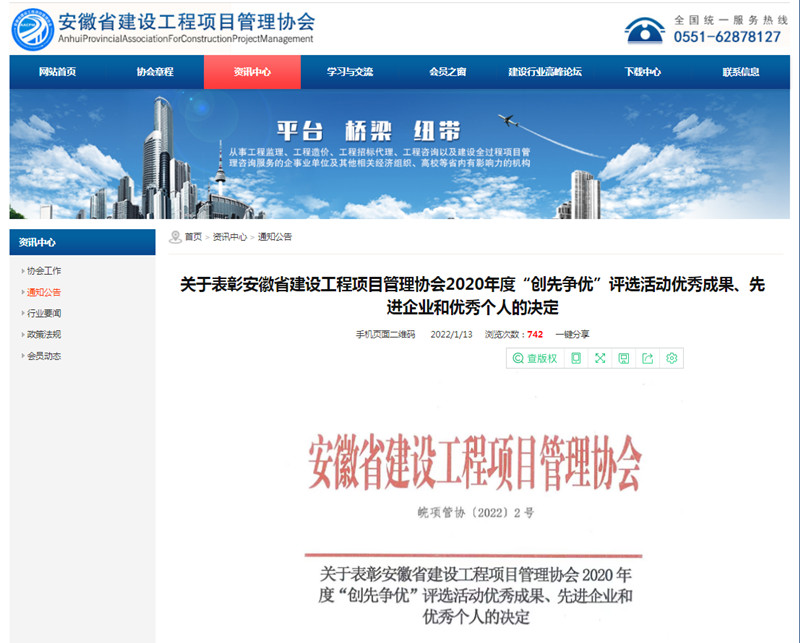Select the 资讯中心 nav tab
800x643 pixels.
point(252,72)
